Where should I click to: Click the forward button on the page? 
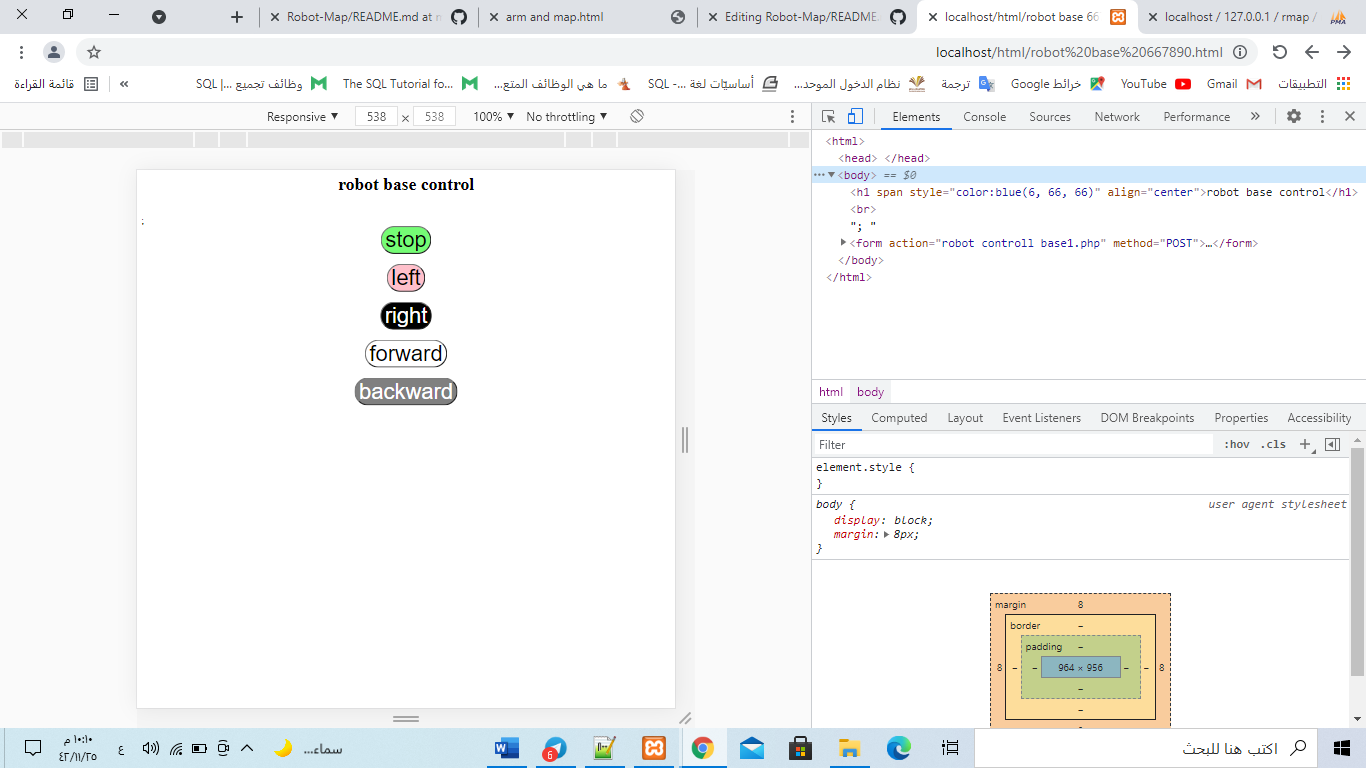click(406, 354)
